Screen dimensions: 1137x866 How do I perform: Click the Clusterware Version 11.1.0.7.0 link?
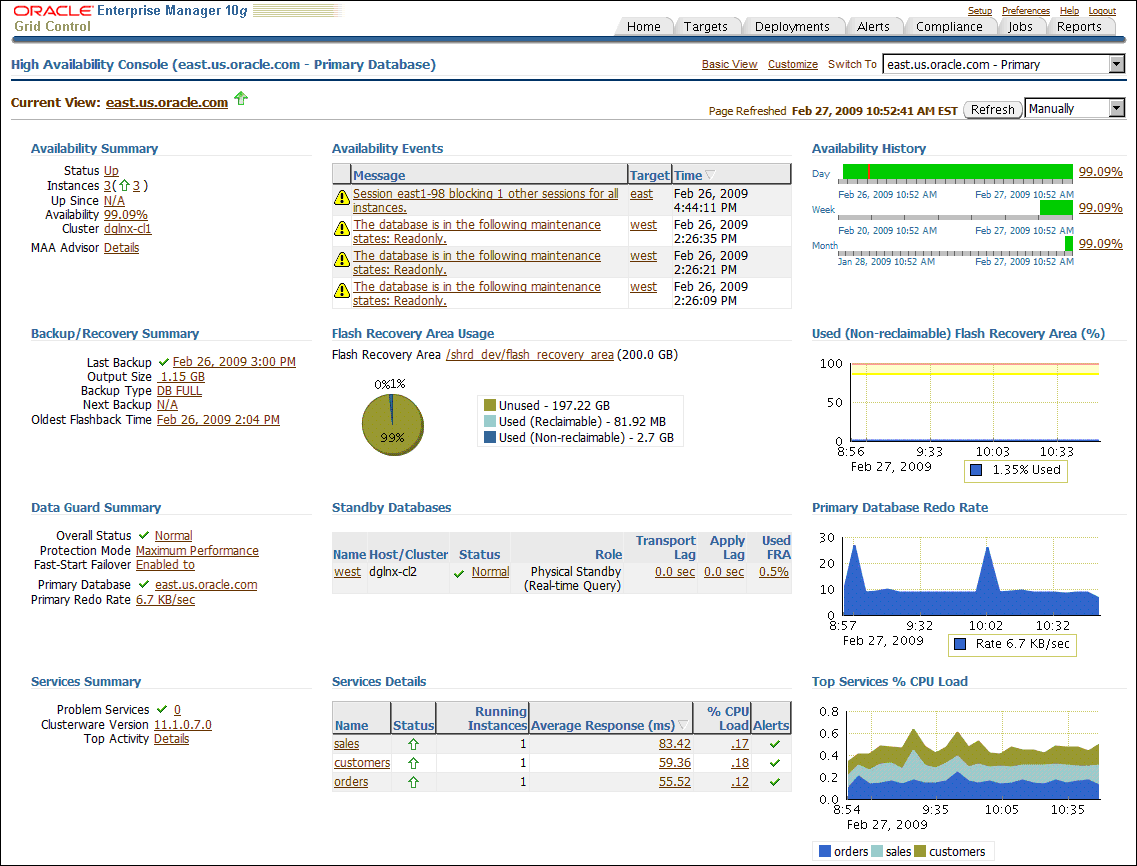click(183, 725)
